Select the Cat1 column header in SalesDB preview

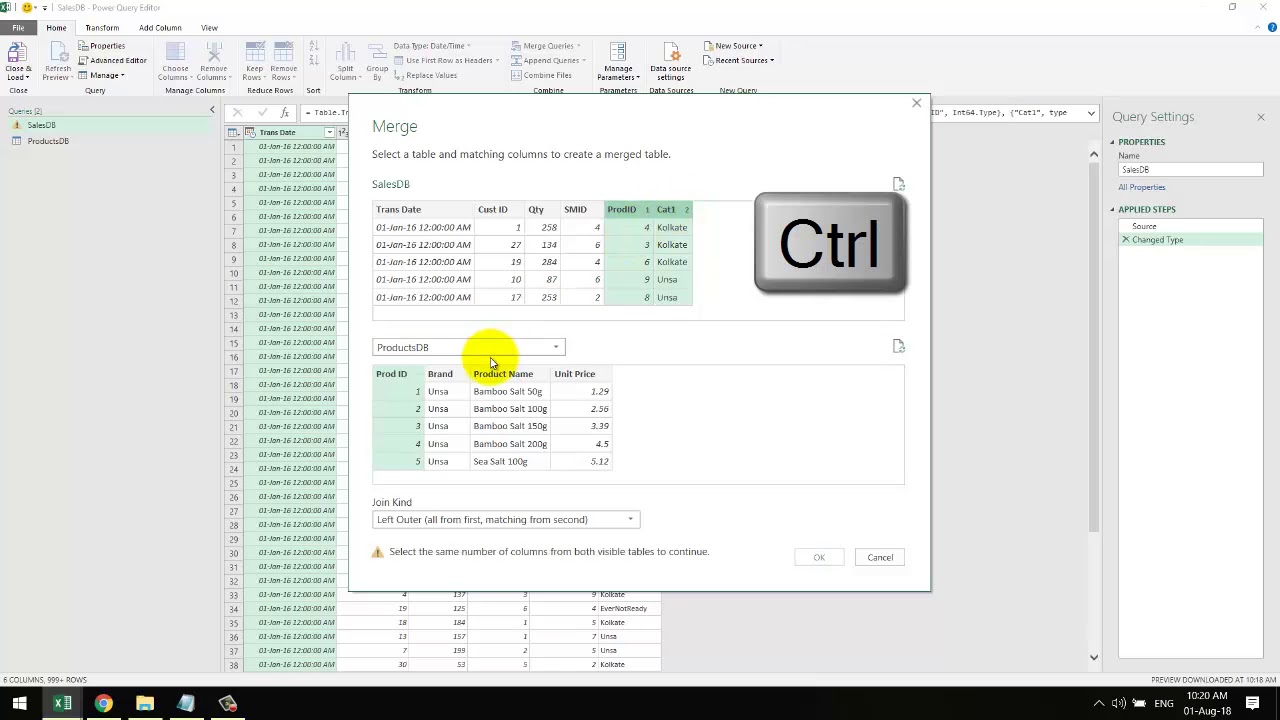click(672, 209)
